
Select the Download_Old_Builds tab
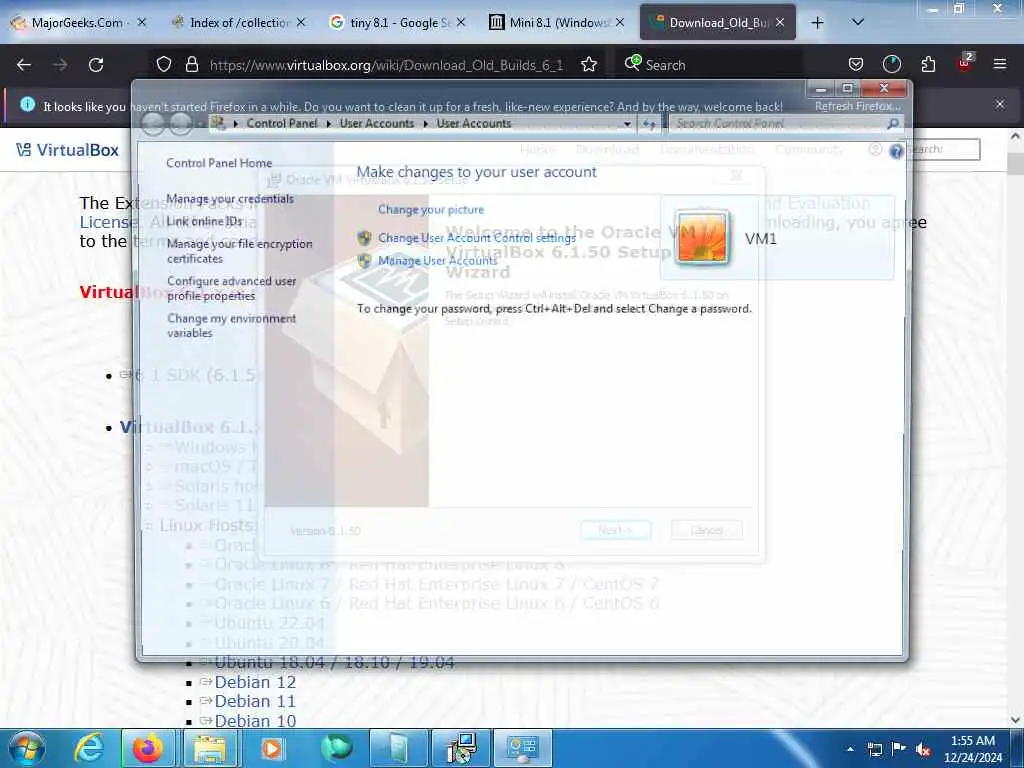[718, 23]
